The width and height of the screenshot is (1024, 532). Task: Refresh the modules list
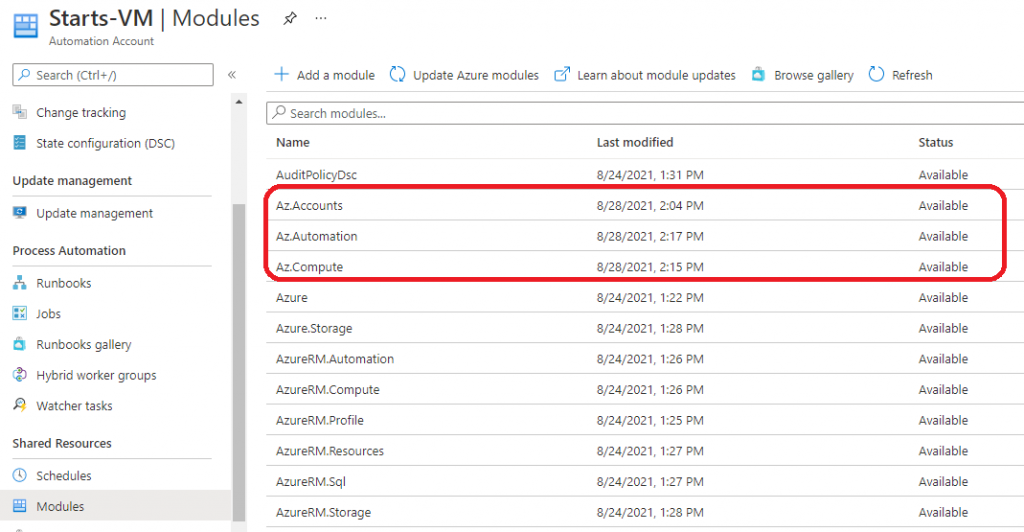(x=900, y=75)
